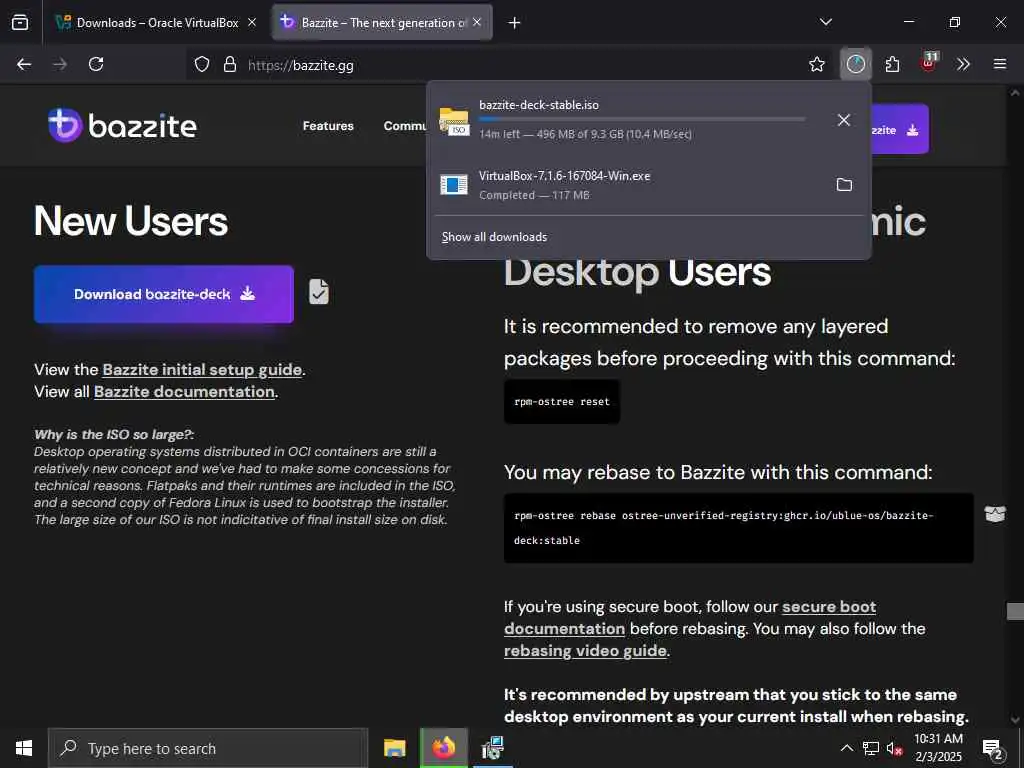The image size is (1024, 768).
Task: Click the tracking protection shield icon
Action: (x=202, y=65)
